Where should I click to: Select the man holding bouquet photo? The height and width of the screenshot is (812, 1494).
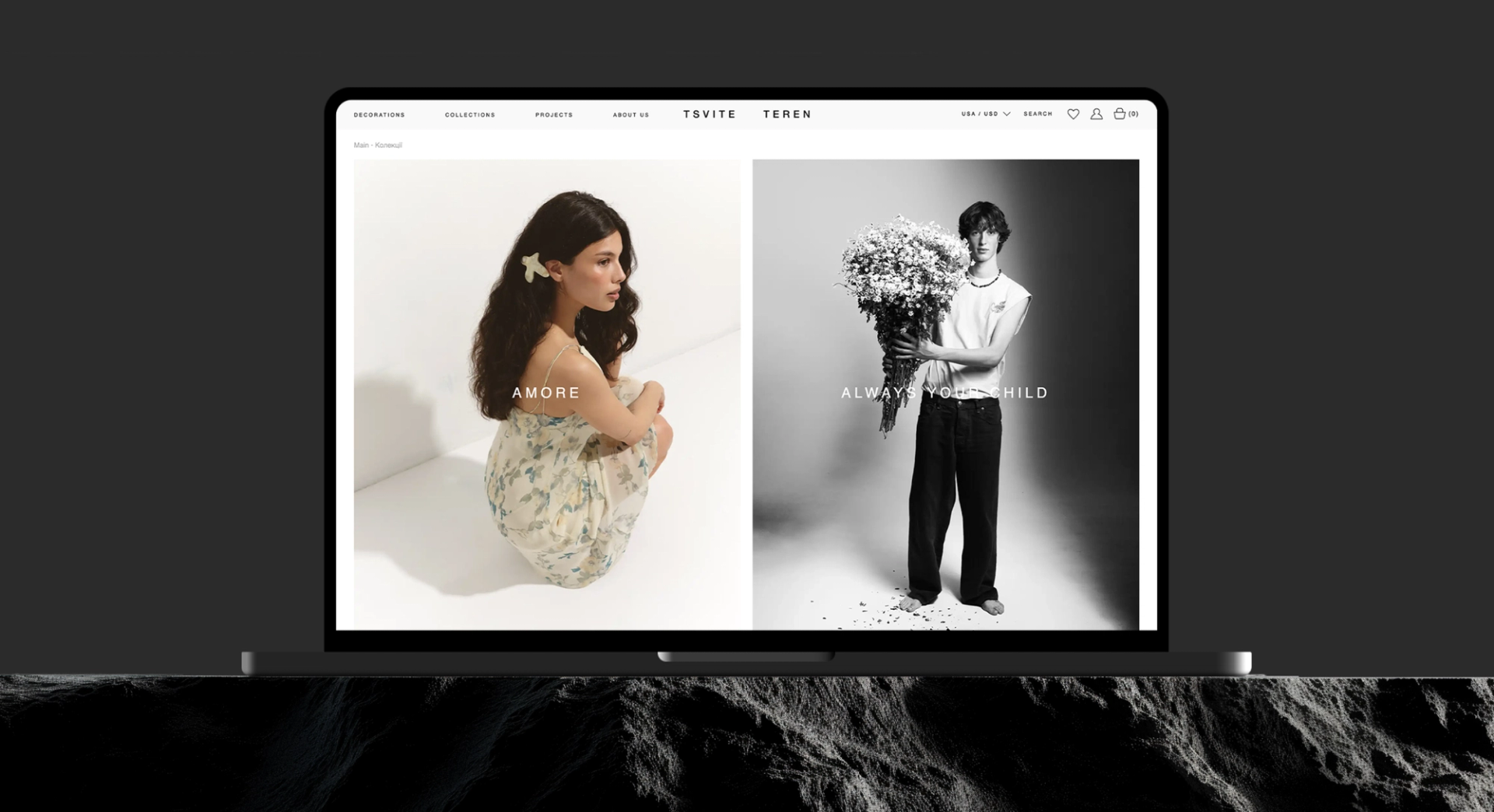[945, 394]
